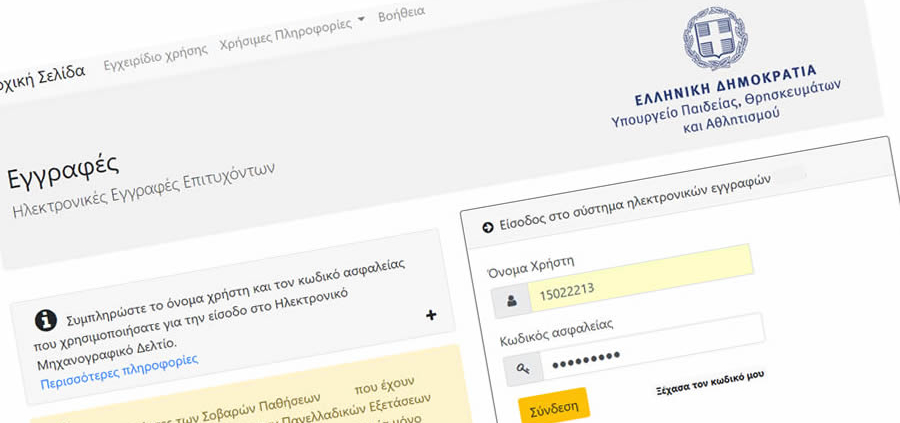Select the Ηλεκτρονικές Εγγραφές Επιτυχόντων subtitle

pyautogui.click(x=143, y=190)
